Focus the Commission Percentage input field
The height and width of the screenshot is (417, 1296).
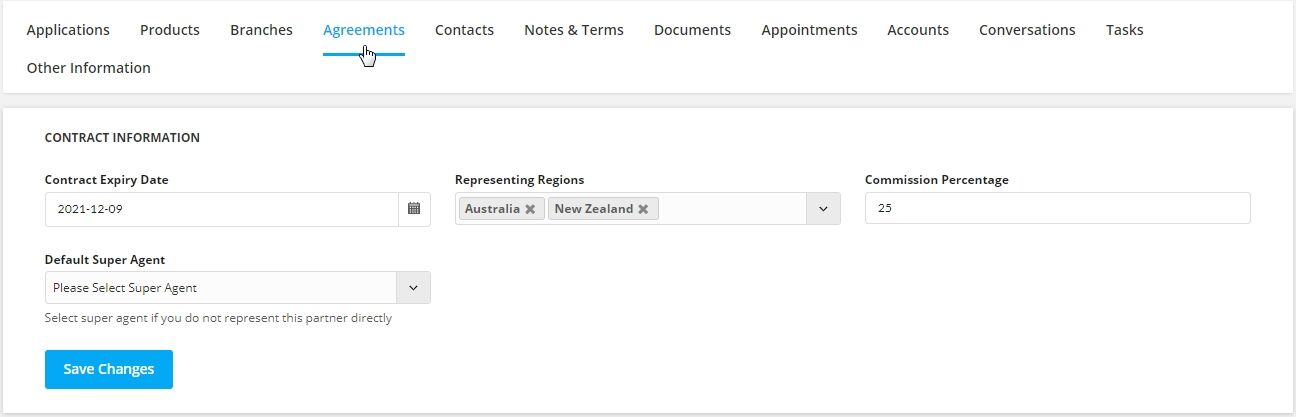1058,209
